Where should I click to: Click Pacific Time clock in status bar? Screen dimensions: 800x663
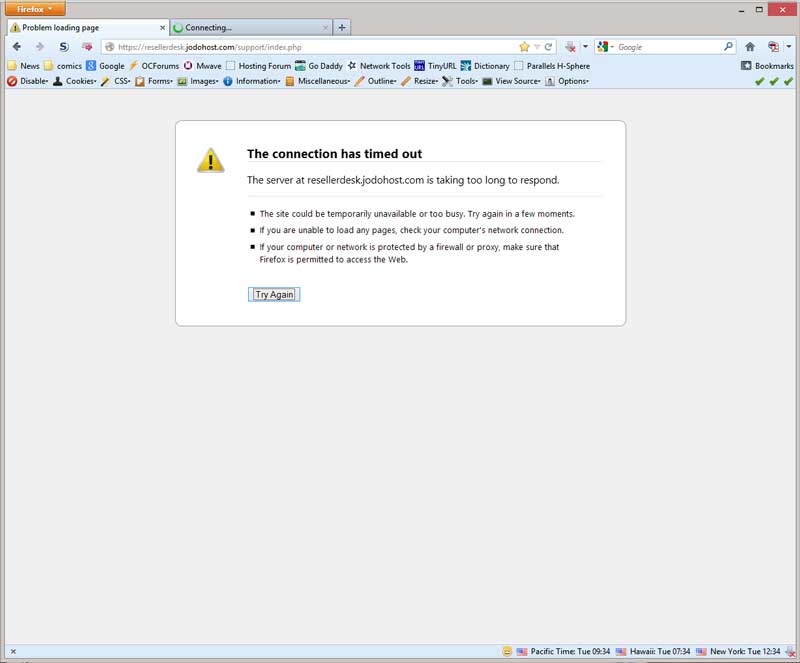(570, 651)
